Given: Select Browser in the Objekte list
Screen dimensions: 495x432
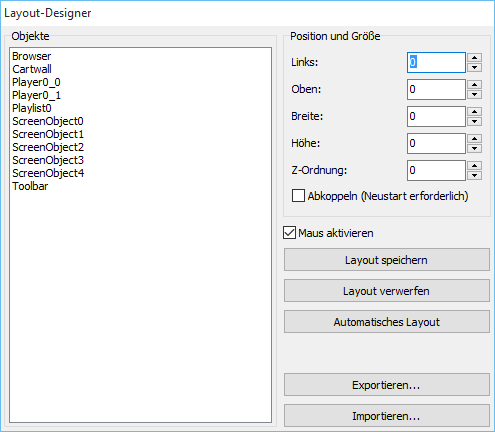Looking at the screenshot, I should [x=32, y=56].
